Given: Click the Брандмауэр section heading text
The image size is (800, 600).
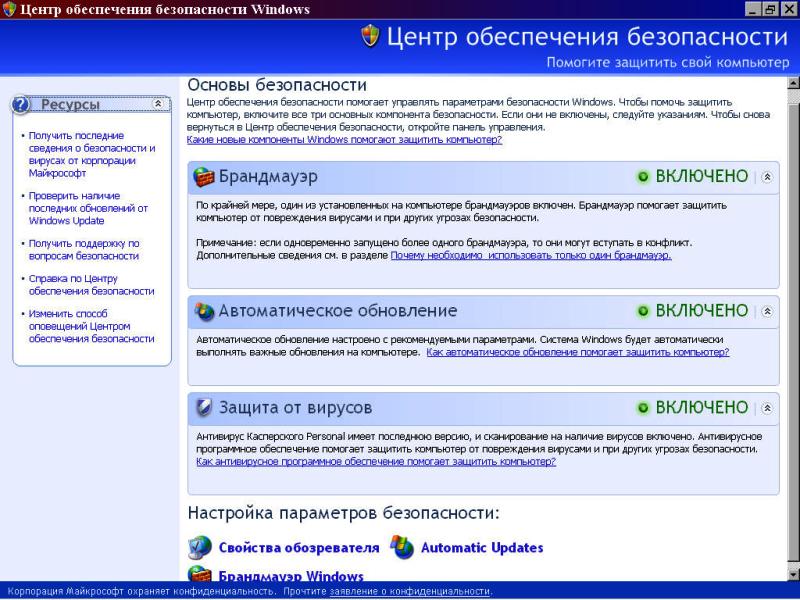Looking at the screenshot, I should 268,177.
